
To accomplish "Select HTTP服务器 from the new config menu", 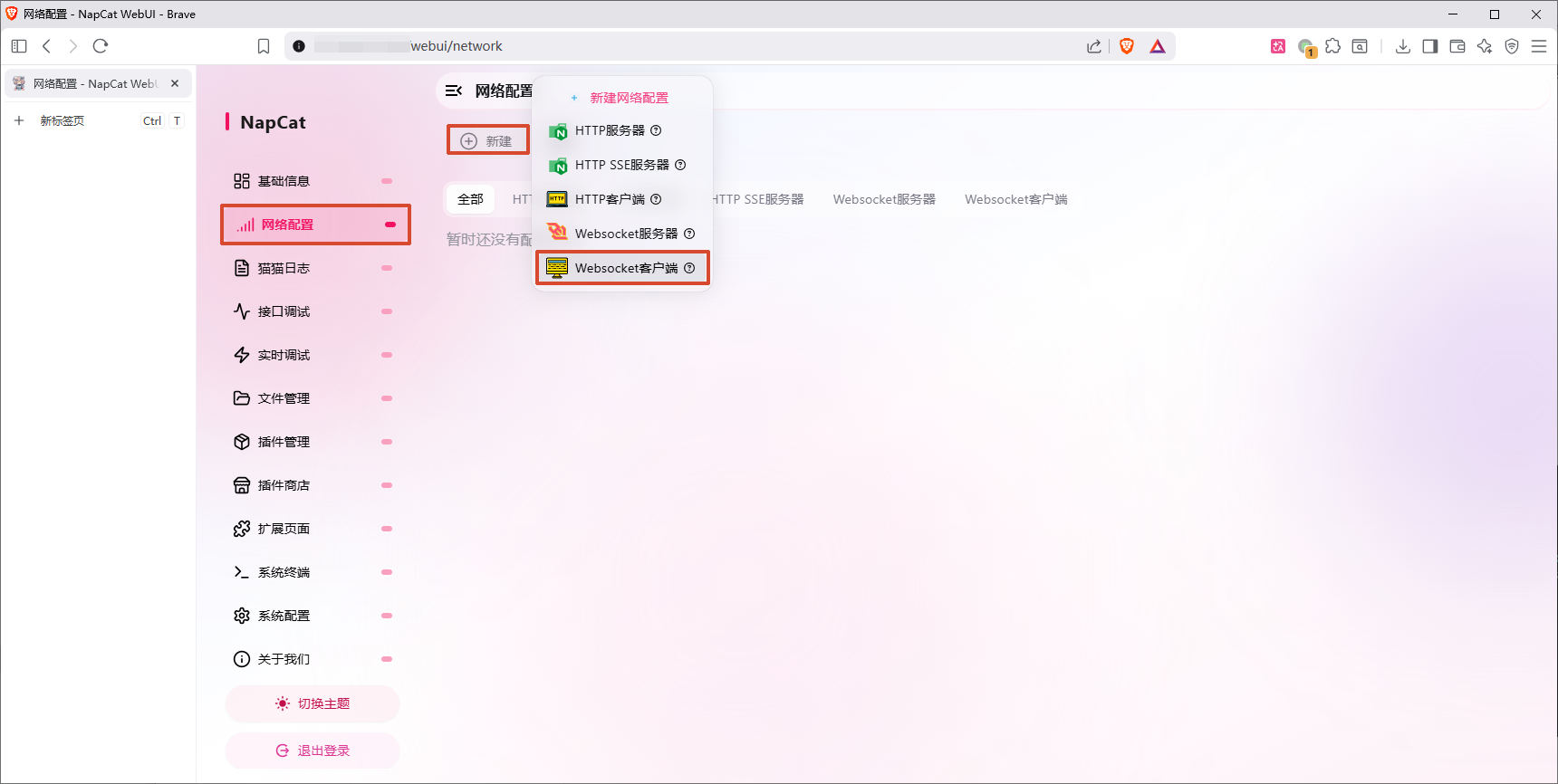I will click(x=621, y=130).
